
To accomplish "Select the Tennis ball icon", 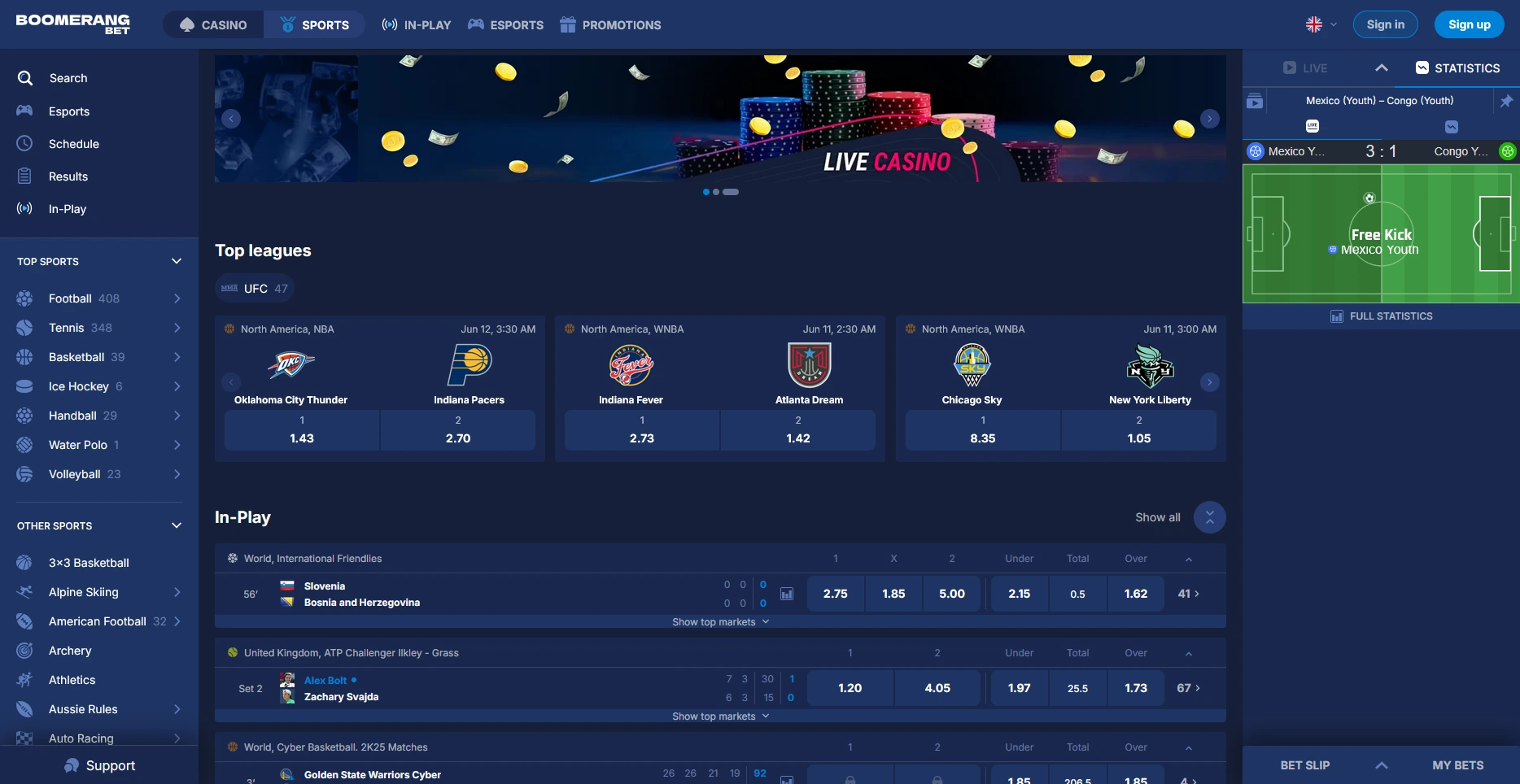I will 25,328.
